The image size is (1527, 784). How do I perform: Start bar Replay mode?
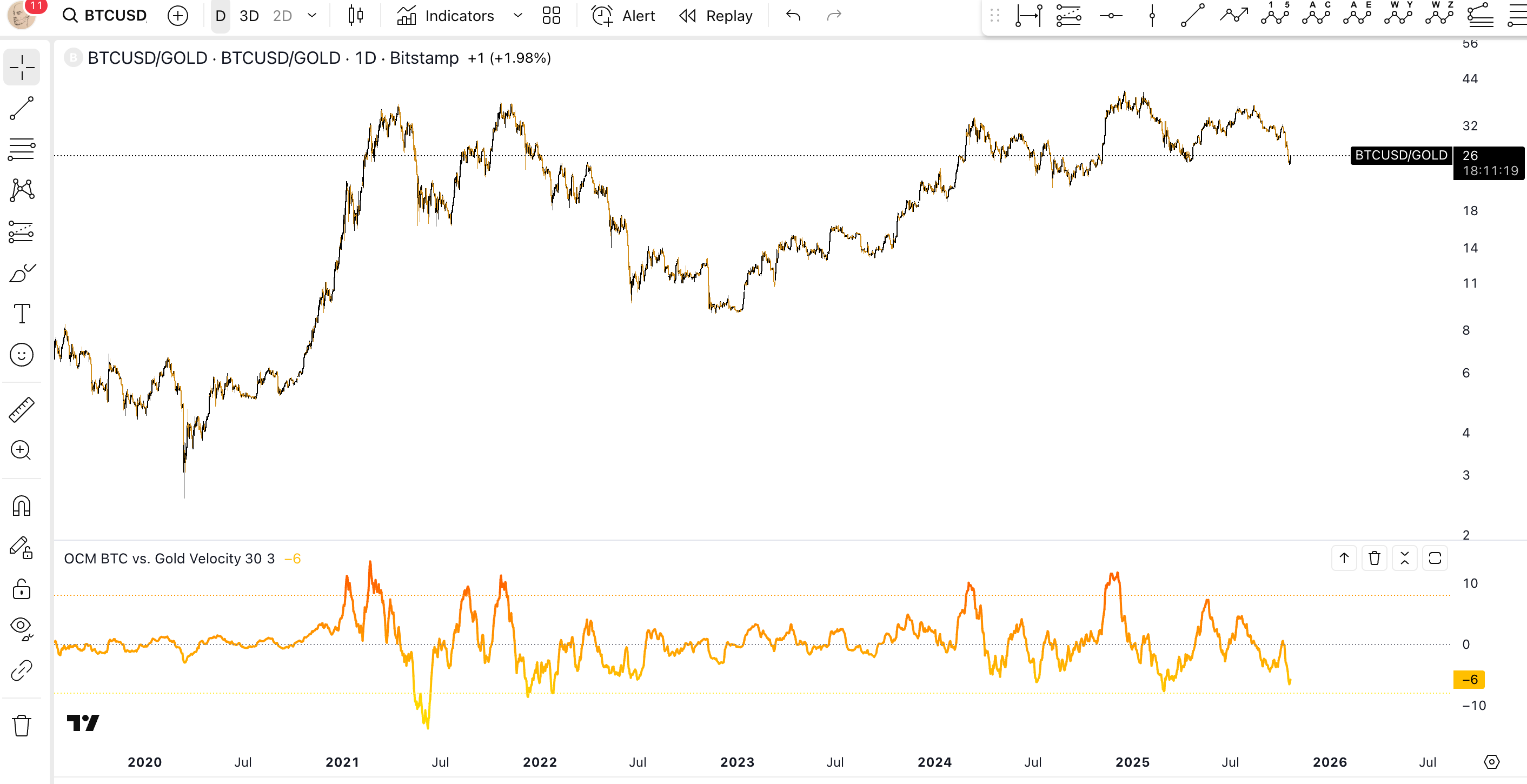(x=716, y=16)
